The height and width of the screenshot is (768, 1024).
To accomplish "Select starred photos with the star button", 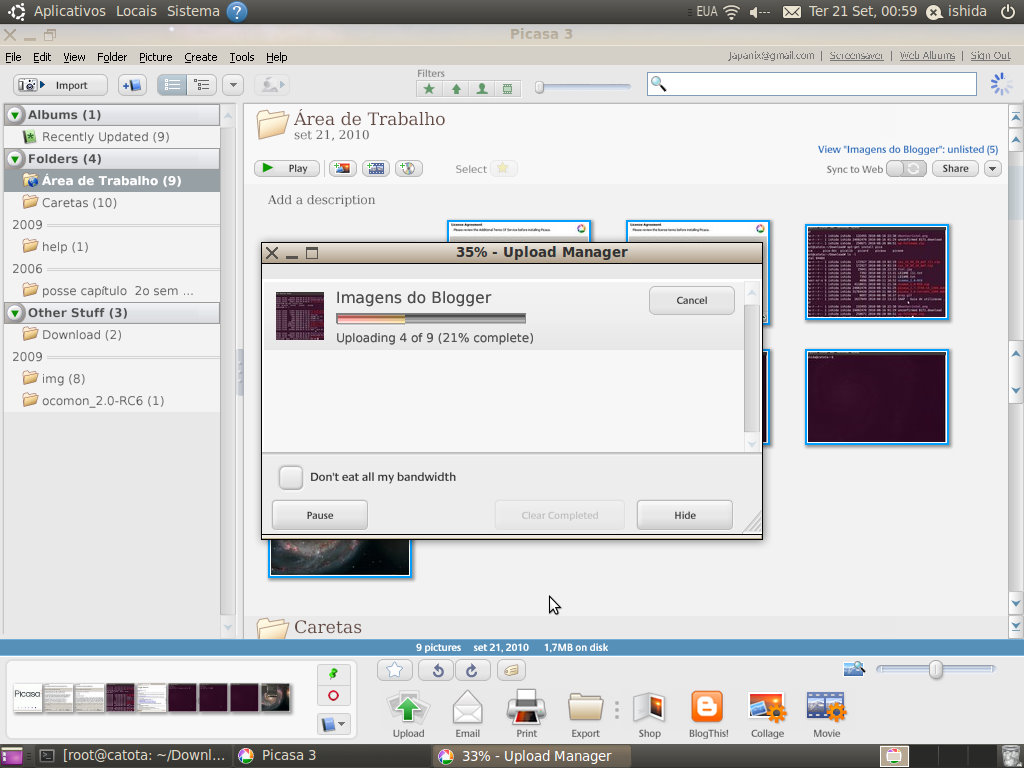I will (503, 168).
